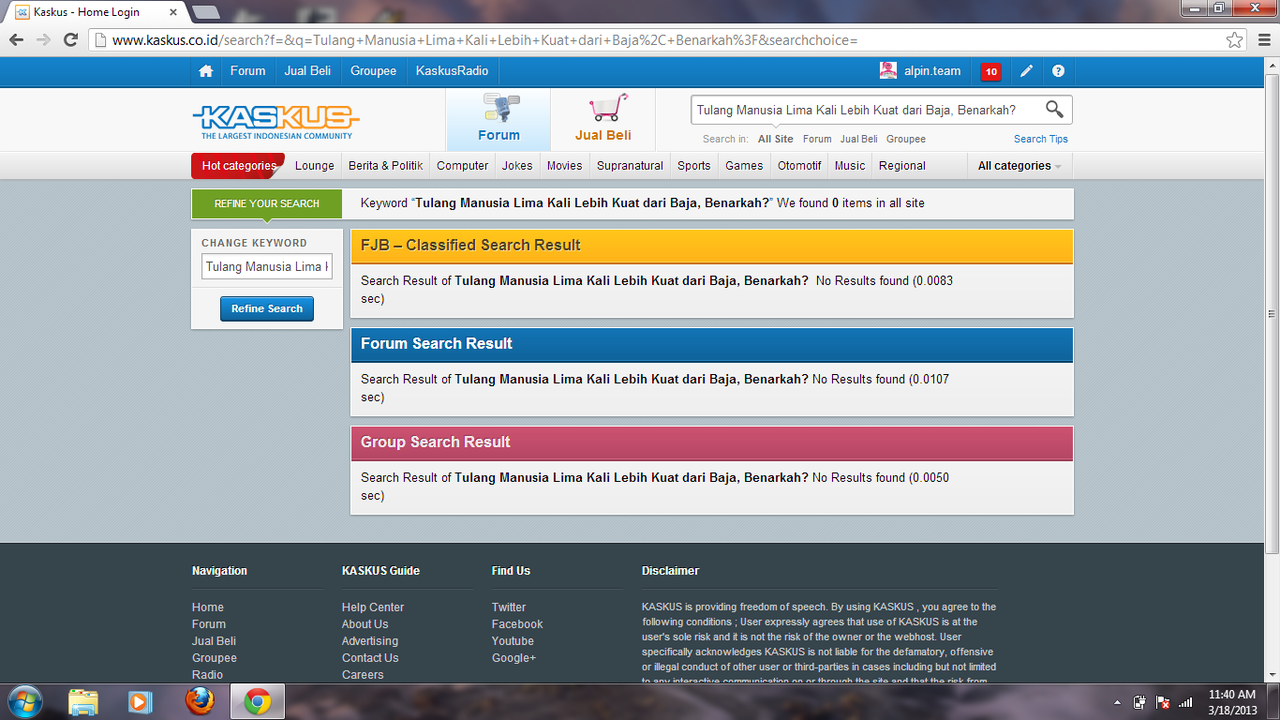The image size is (1280, 720).
Task: Open Google+ footer link
Action: [514, 658]
